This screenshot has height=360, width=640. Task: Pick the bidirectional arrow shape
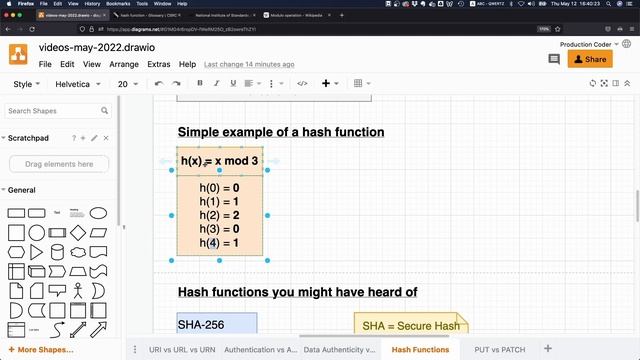[78, 330]
